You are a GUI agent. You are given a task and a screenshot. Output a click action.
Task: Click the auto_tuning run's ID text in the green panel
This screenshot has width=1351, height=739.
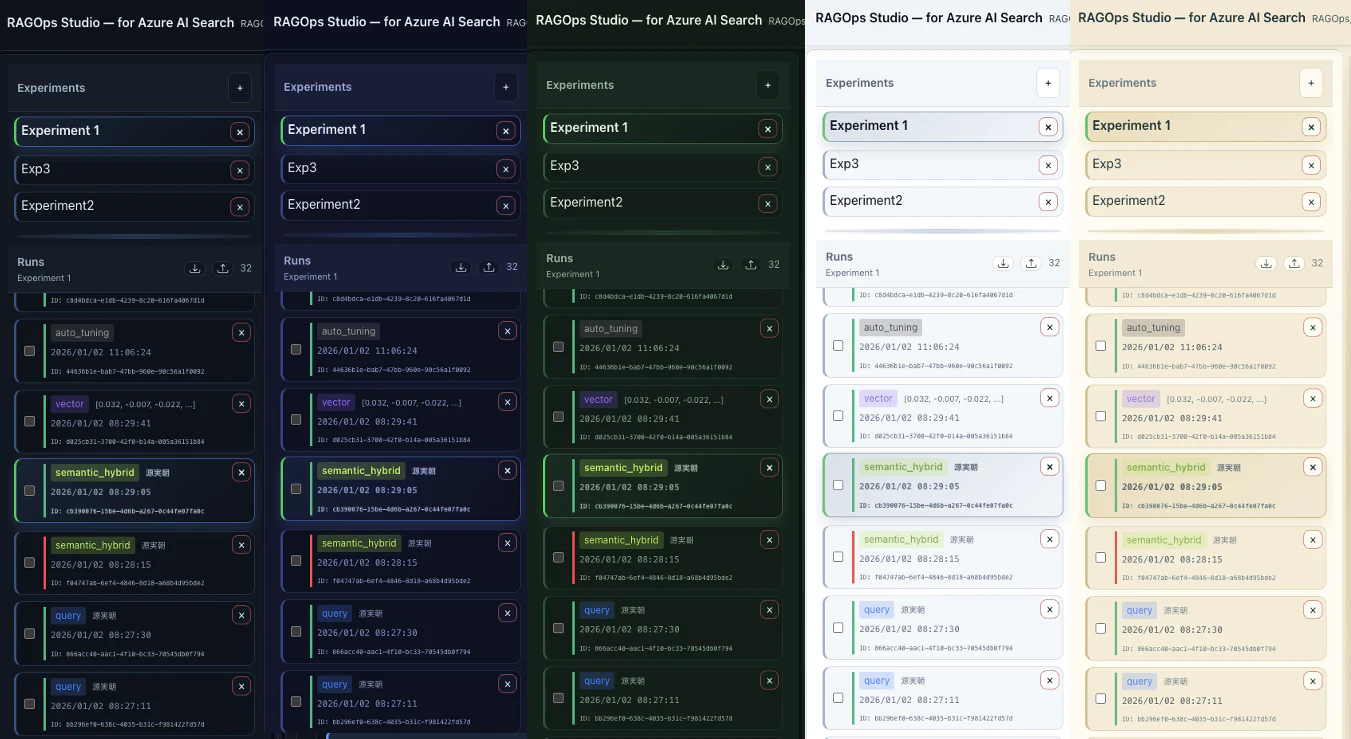click(x=656, y=367)
